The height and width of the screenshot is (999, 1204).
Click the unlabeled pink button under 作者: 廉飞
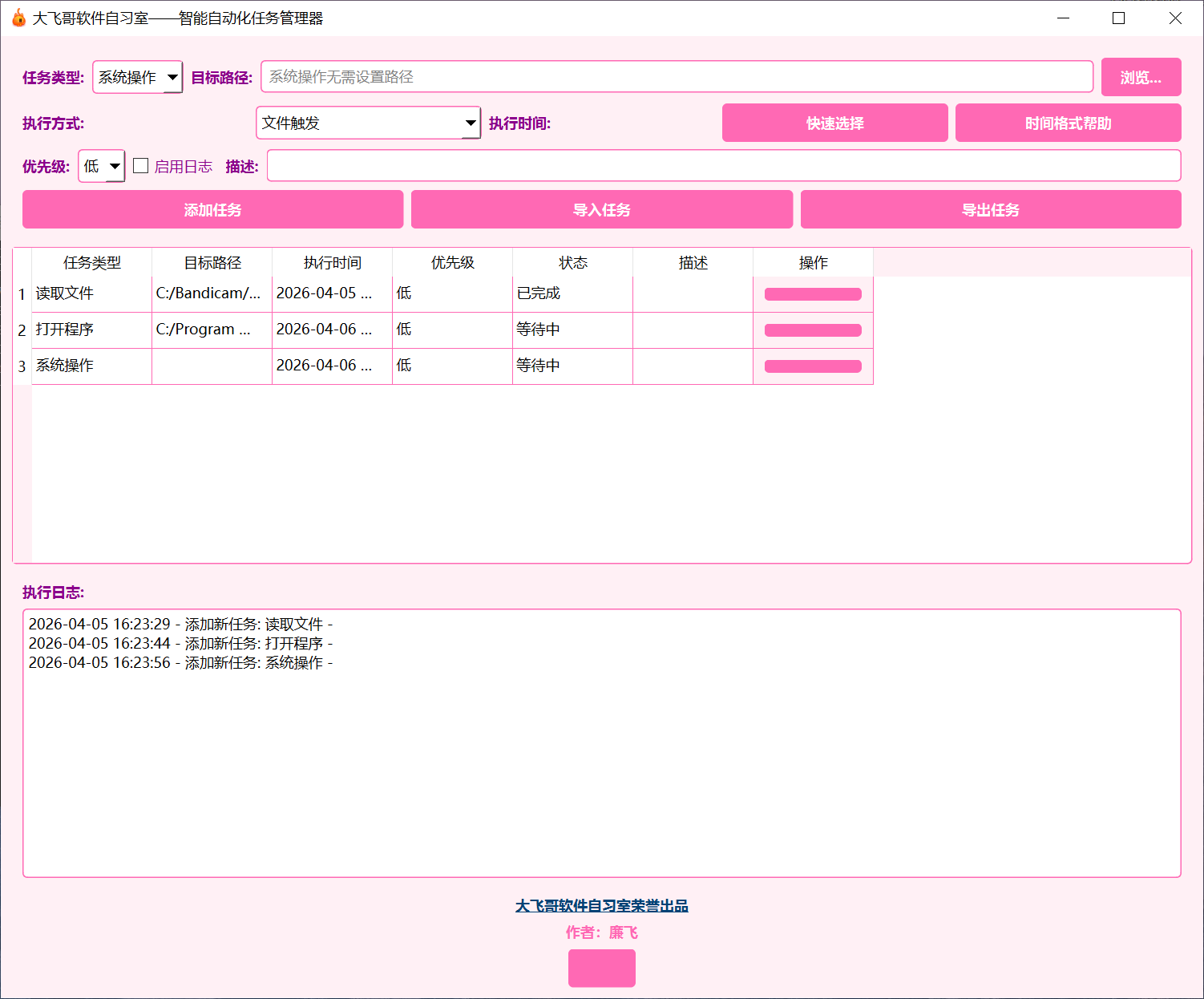point(602,969)
